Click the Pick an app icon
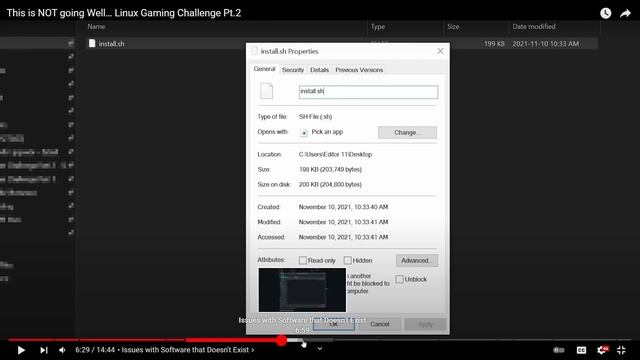The width and height of the screenshot is (640, 360). click(304, 132)
